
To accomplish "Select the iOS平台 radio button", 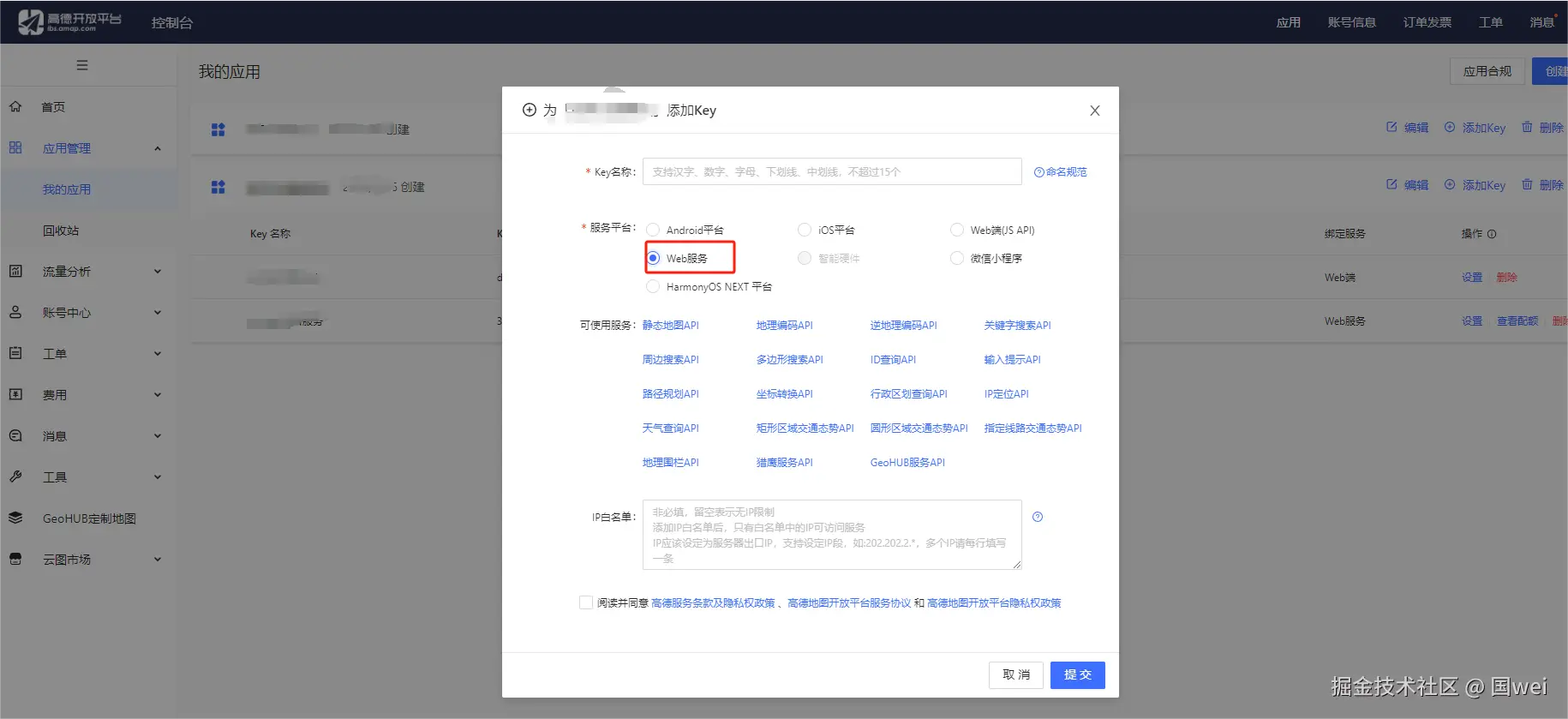I will click(805, 230).
